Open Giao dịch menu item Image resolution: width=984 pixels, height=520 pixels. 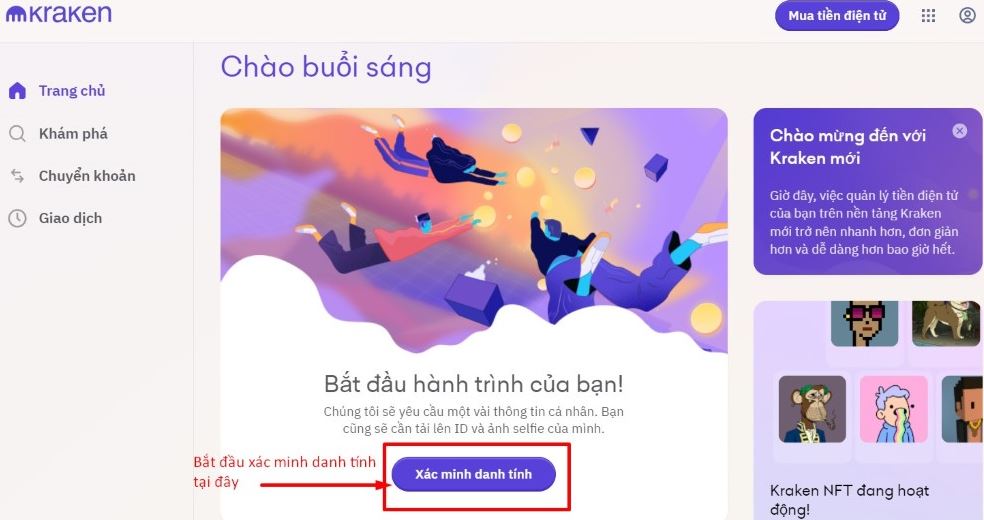tap(55, 218)
